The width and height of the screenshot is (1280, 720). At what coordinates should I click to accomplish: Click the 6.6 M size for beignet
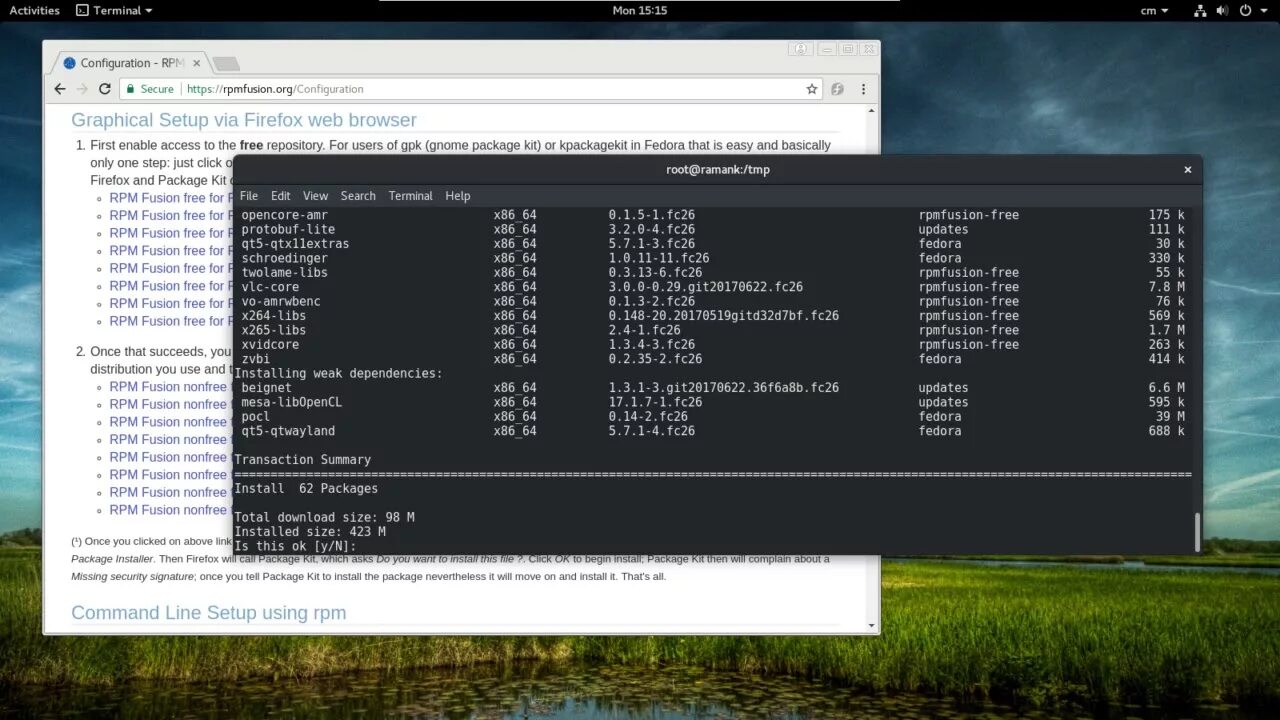1166,388
